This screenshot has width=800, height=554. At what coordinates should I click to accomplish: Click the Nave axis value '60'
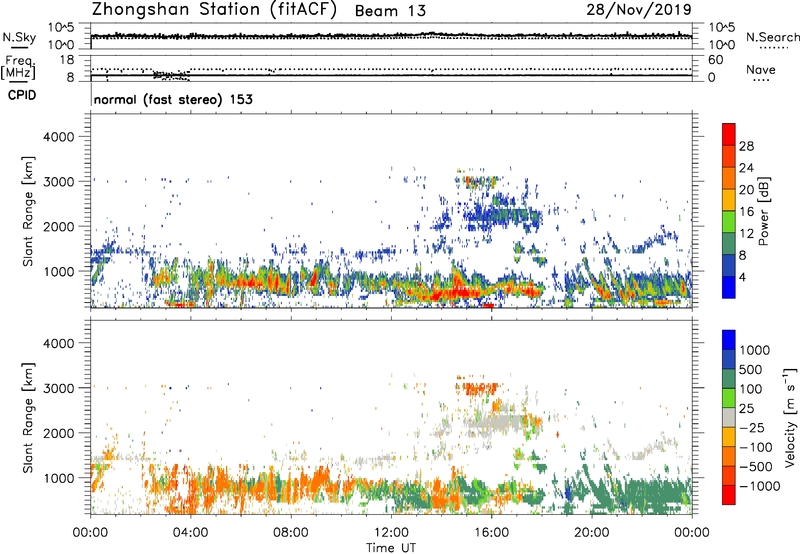[x=715, y=60]
